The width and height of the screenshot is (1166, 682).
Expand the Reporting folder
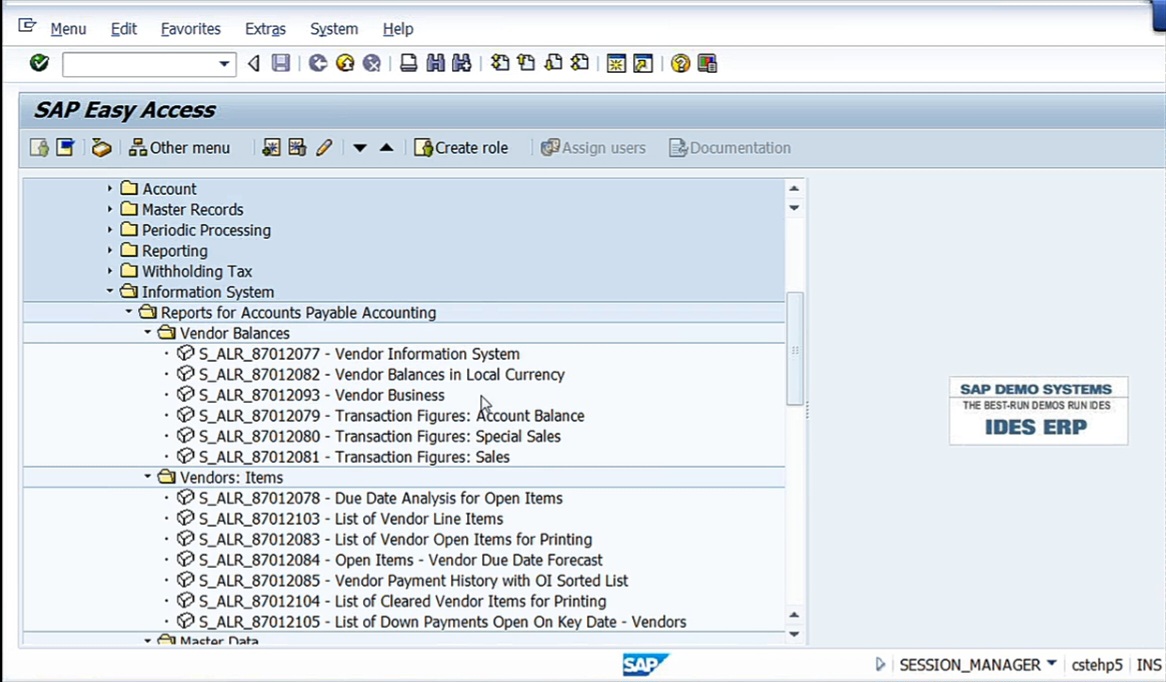pyautogui.click(x=110, y=251)
